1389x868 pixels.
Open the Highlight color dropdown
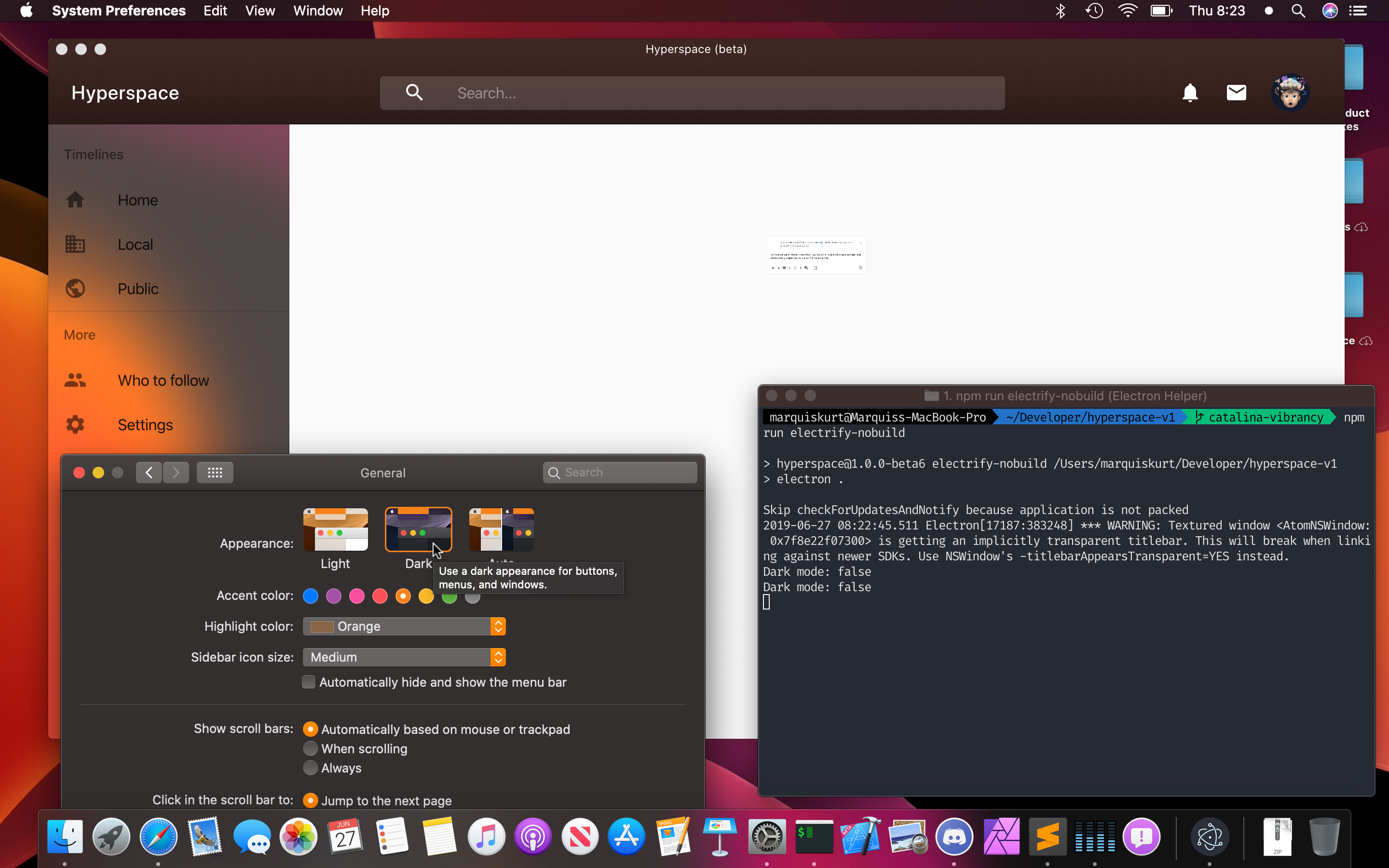pos(404,626)
